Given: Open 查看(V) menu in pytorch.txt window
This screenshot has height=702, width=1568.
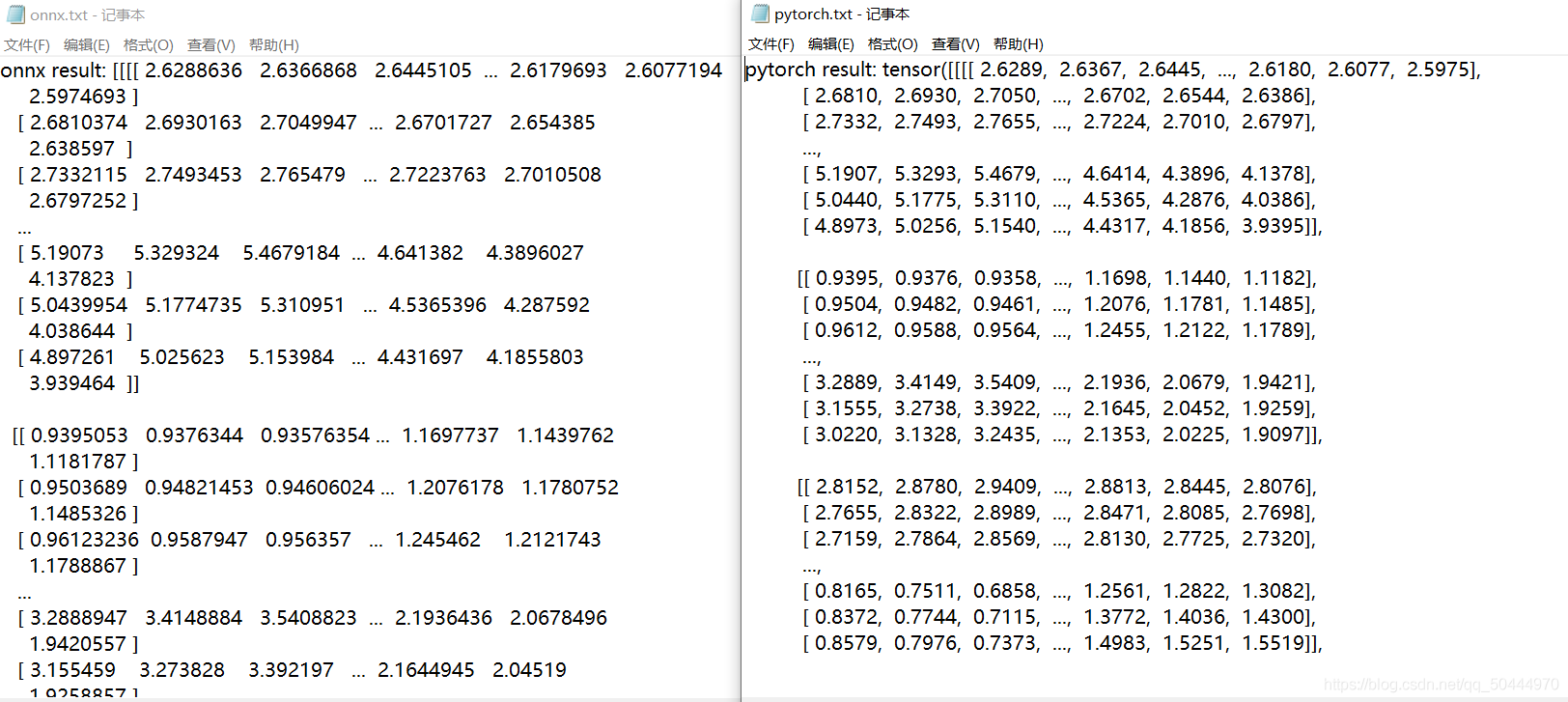Looking at the screenshot, I should pos(956,44).
